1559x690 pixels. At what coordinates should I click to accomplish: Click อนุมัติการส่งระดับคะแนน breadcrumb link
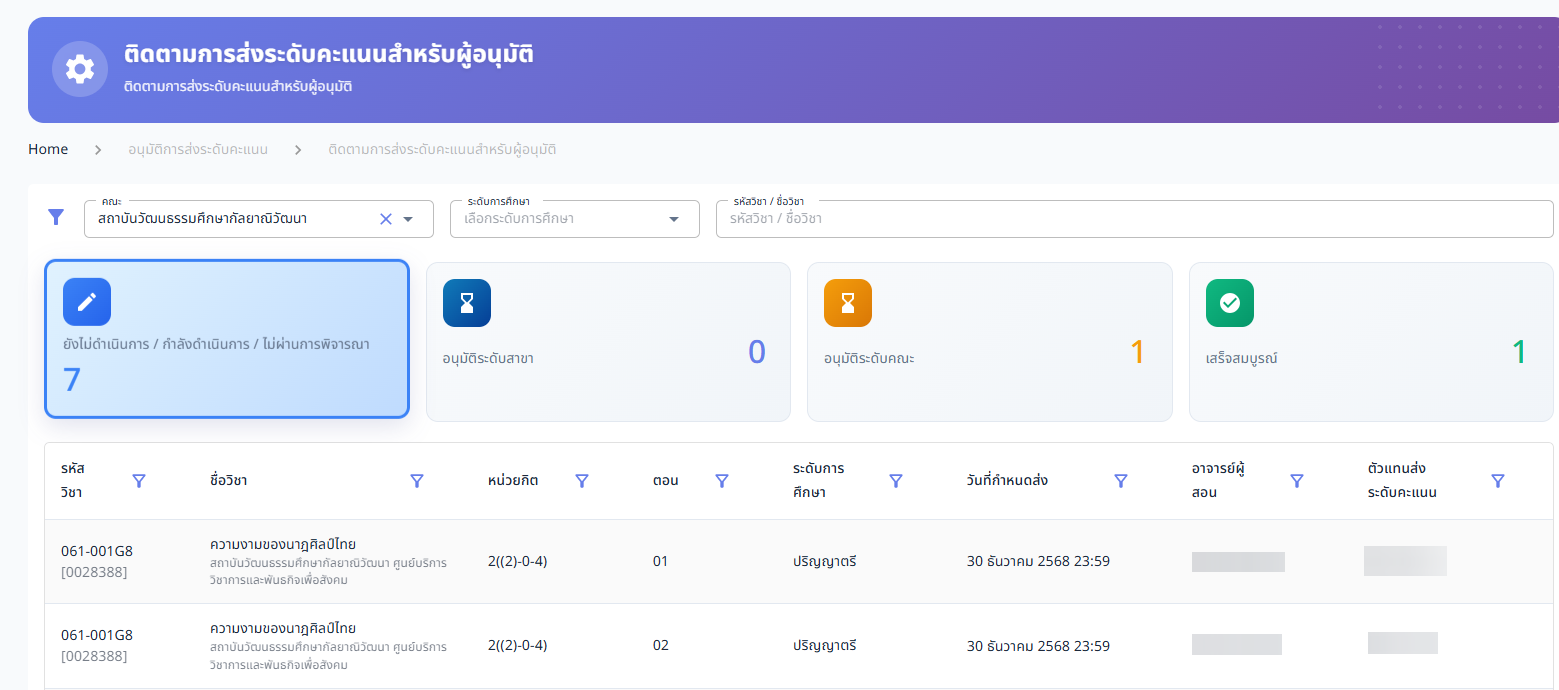(x=198, y=150)
